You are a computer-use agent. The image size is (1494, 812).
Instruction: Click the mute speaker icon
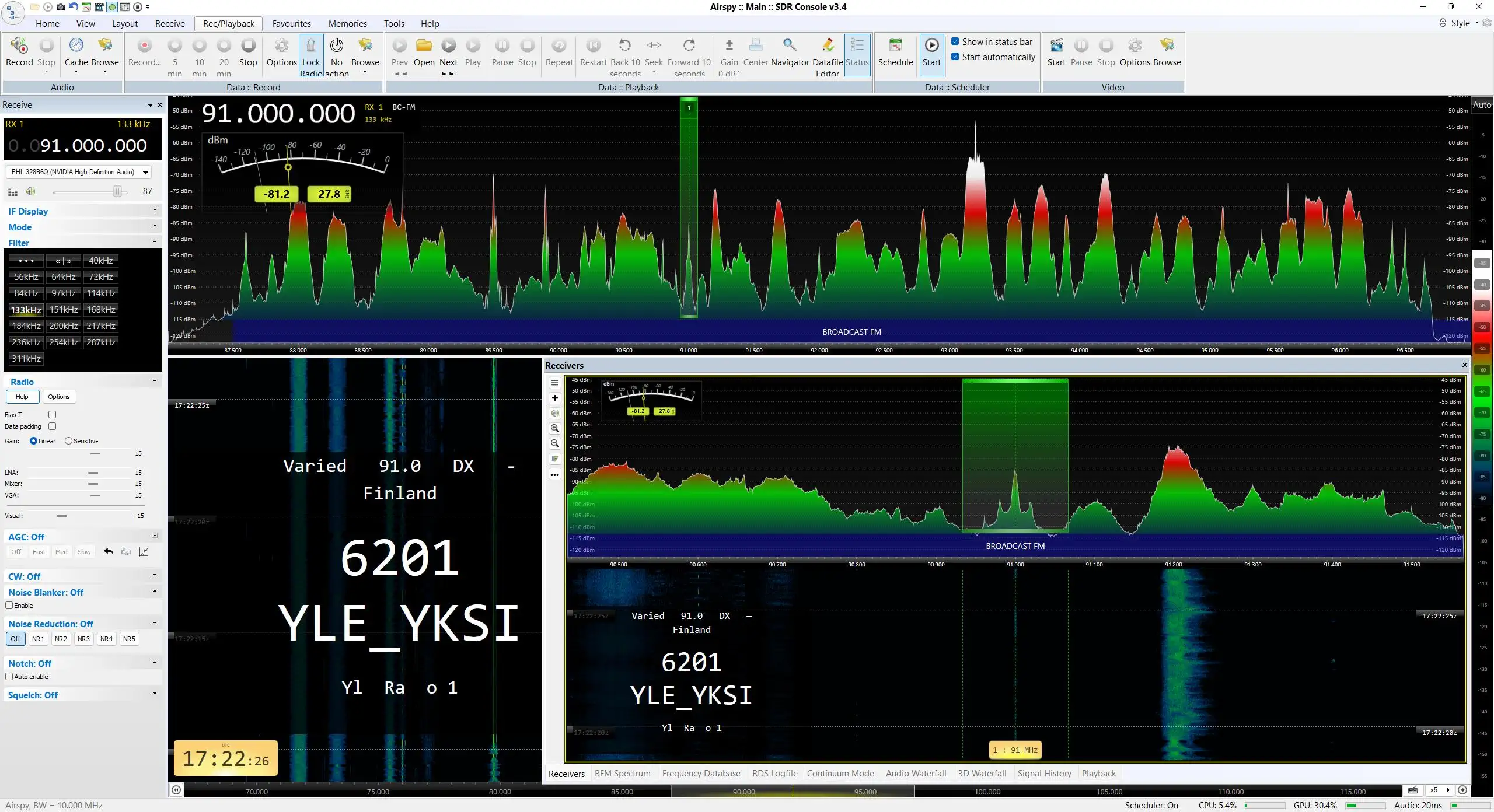pyautogui.click(x=30, y=191)
